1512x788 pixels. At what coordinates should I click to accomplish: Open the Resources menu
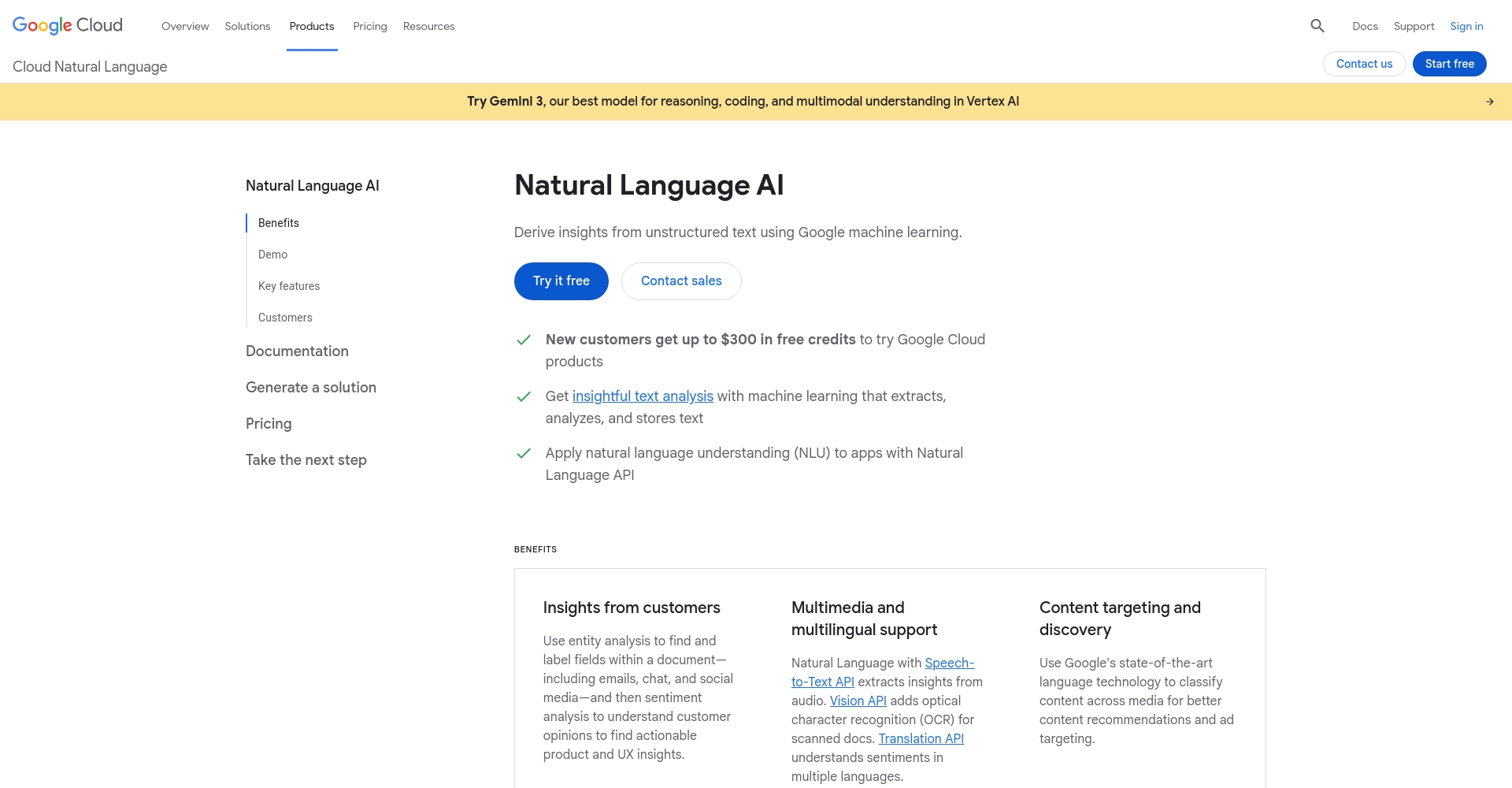pyautogui.click(x=428, y=26)
